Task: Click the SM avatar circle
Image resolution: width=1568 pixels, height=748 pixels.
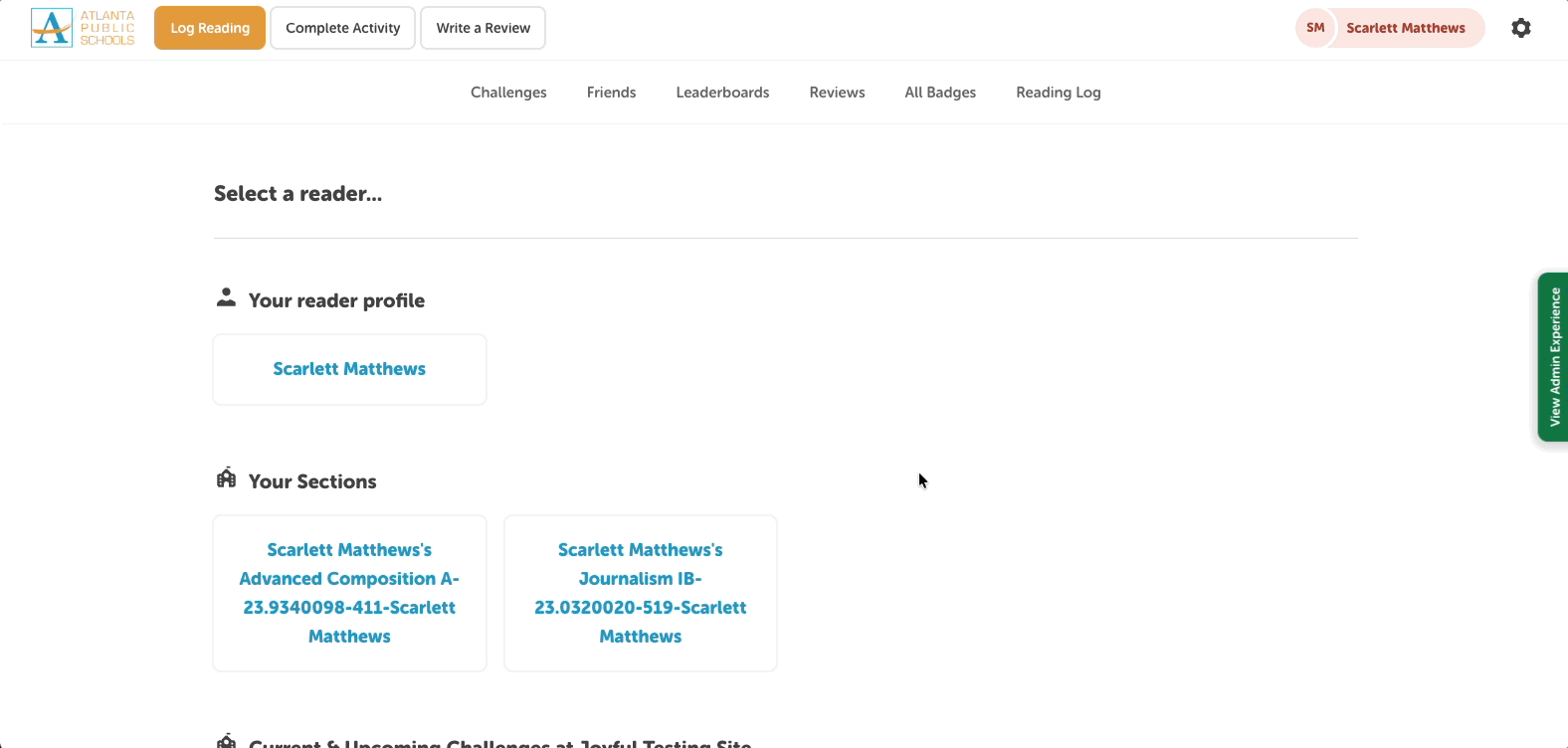Action: click(1315, 28)
